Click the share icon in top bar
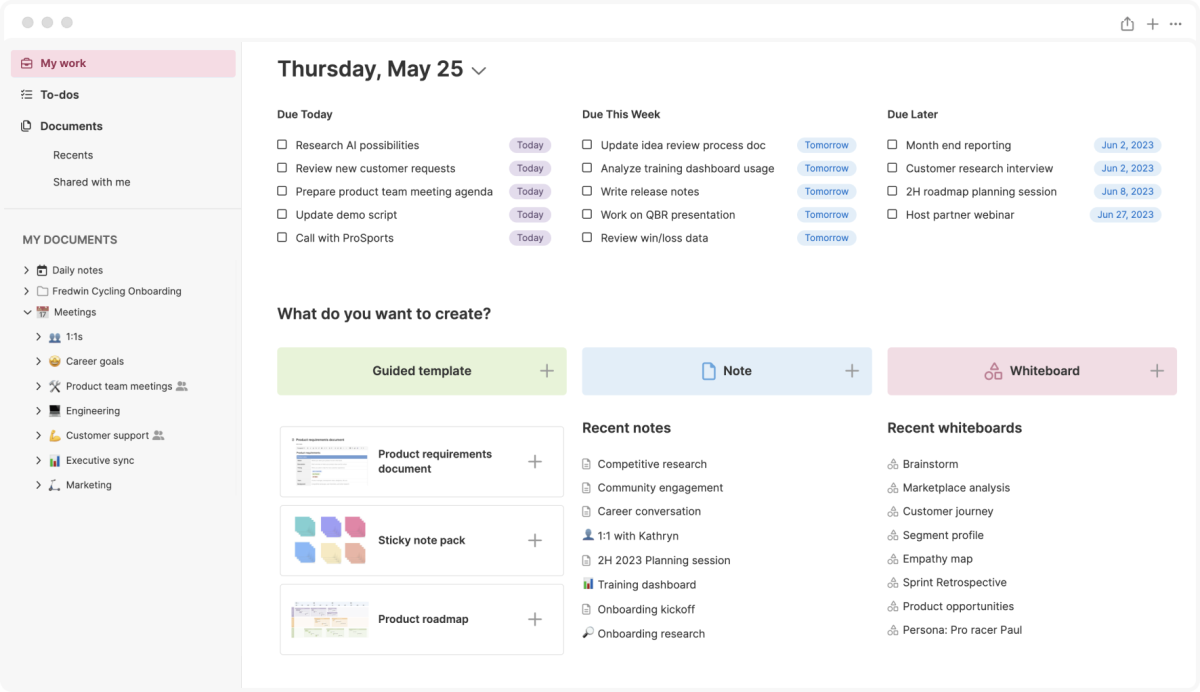The image size is (1200, 692). click(x=1127, y=24)
